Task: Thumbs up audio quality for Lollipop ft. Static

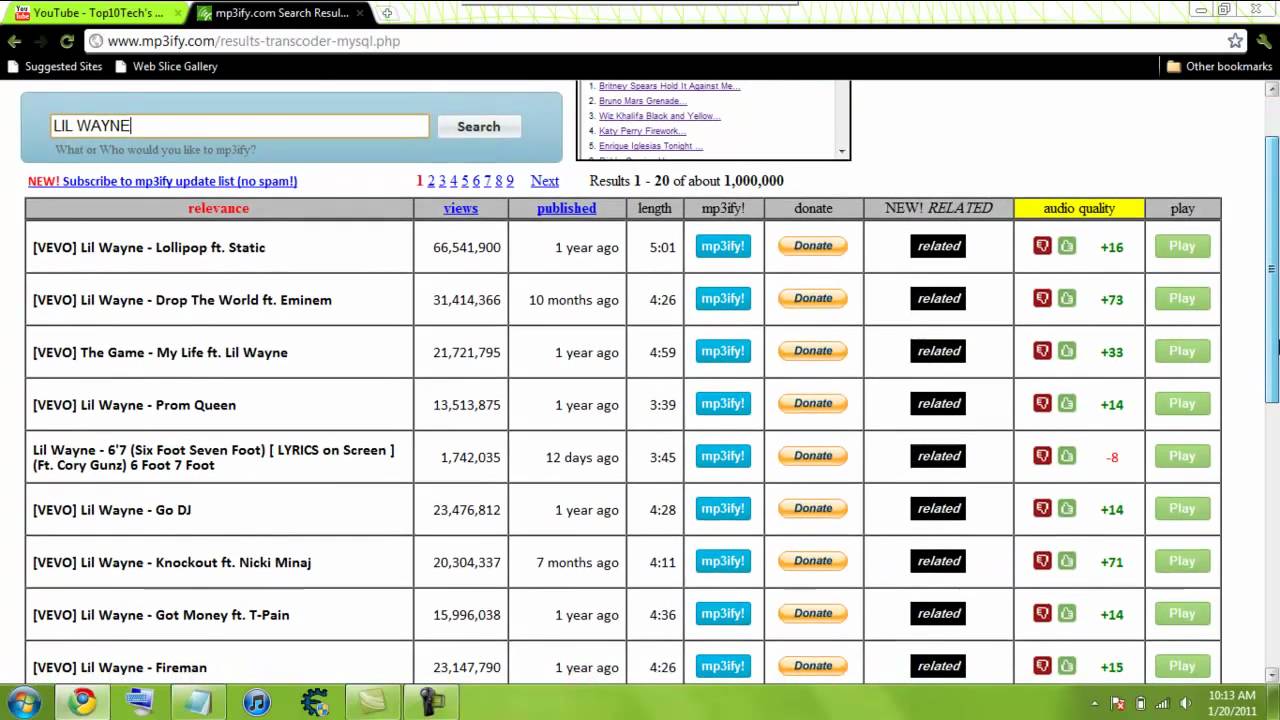Action: coord(1067,246)
